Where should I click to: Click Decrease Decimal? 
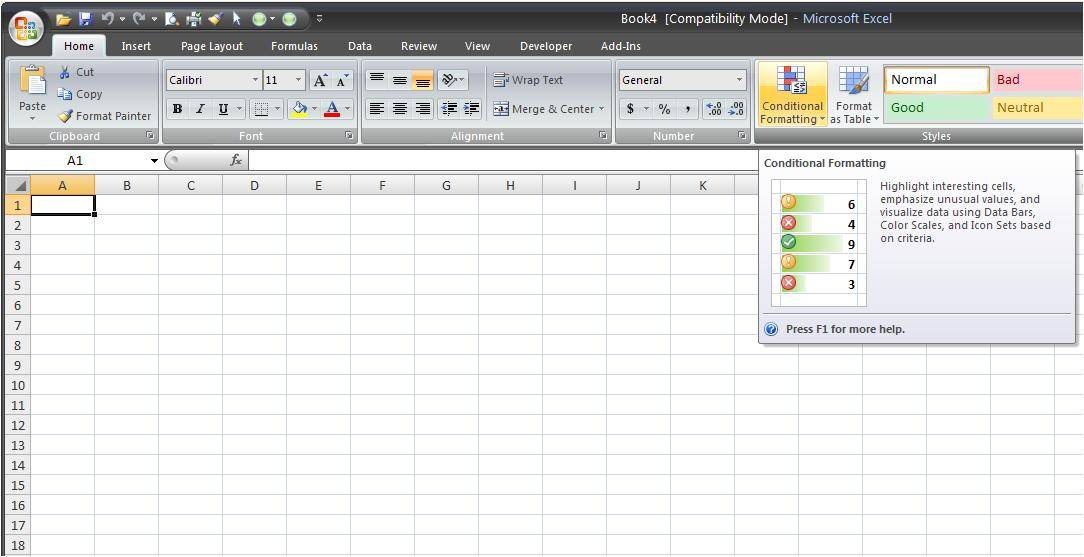click(x=736, y=108)
